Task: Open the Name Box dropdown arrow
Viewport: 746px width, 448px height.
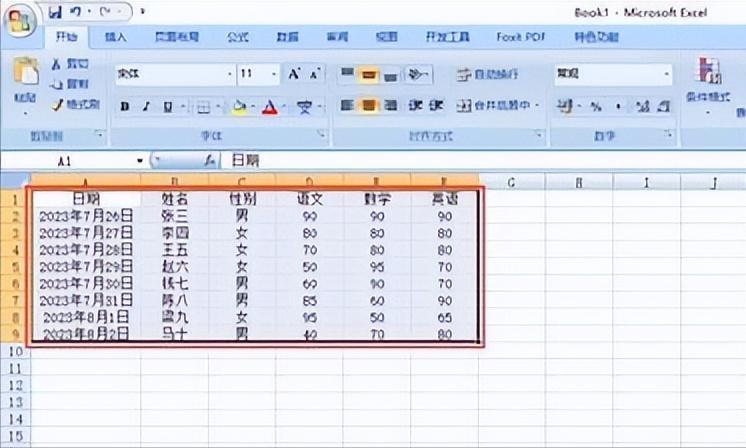Action: (x=139, y=161)
